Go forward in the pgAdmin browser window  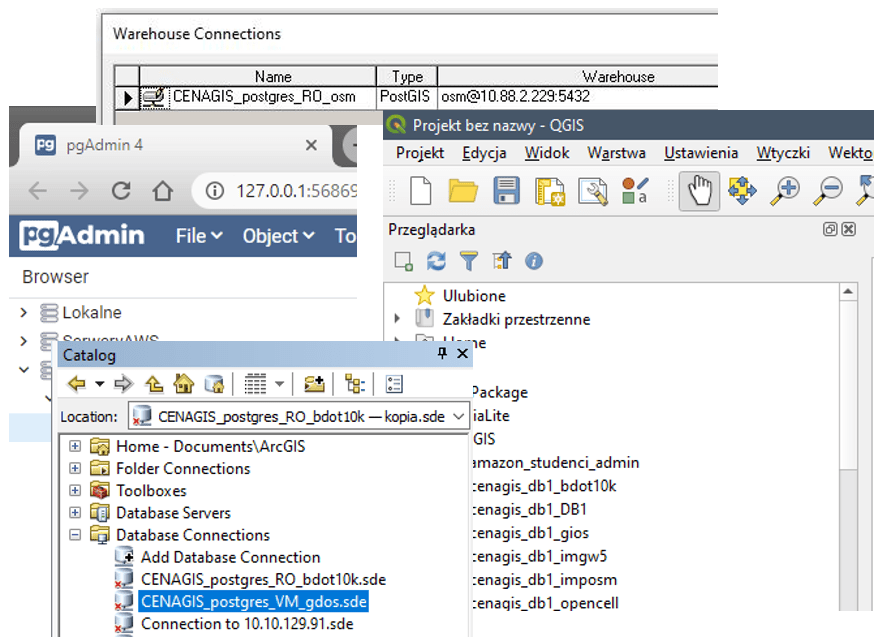coord(79,191)
